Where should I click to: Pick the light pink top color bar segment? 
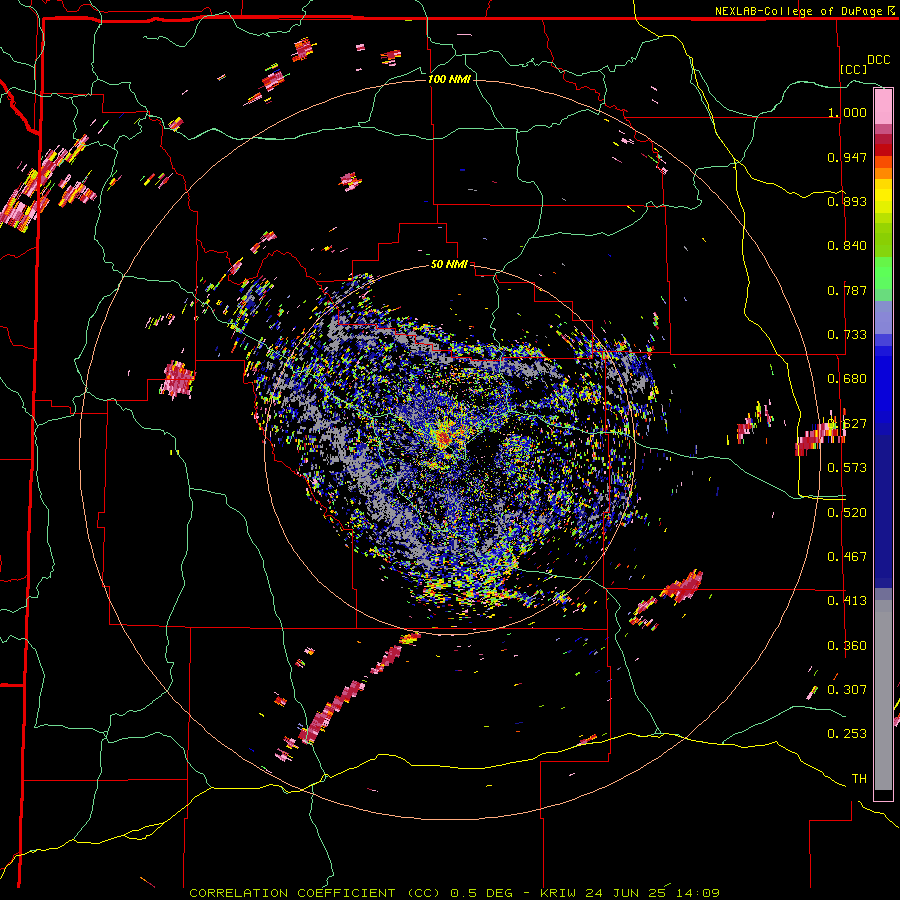(x=883, y=107)
